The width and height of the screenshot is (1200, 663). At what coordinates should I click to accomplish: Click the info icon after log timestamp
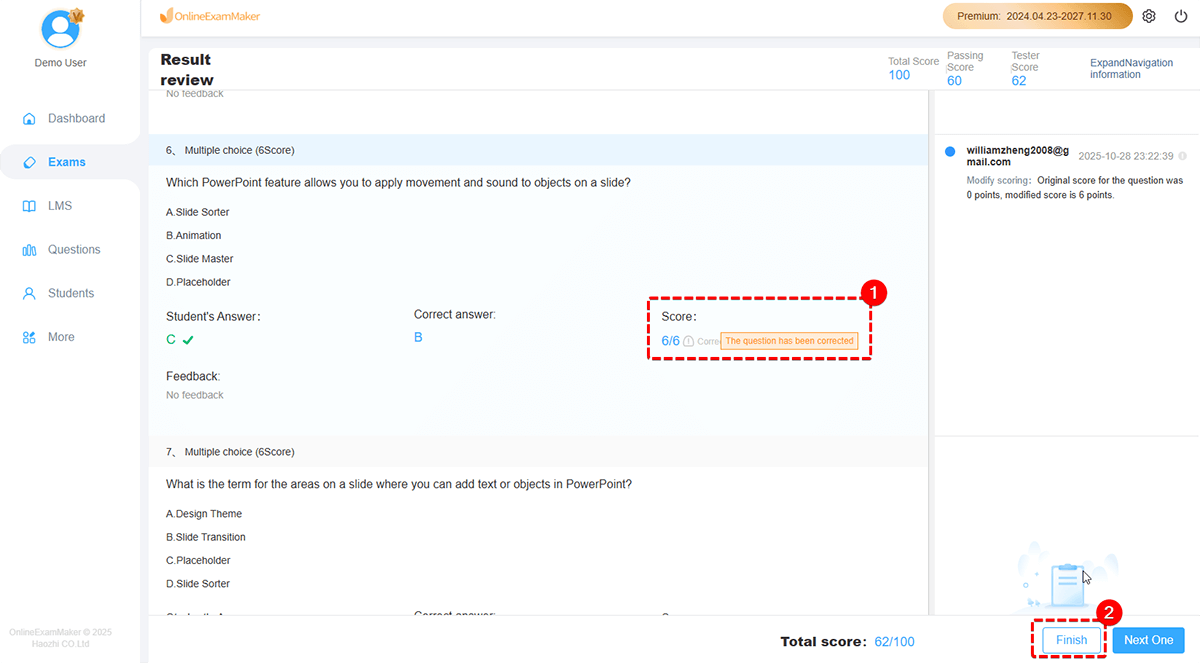tap(1183, 156)
